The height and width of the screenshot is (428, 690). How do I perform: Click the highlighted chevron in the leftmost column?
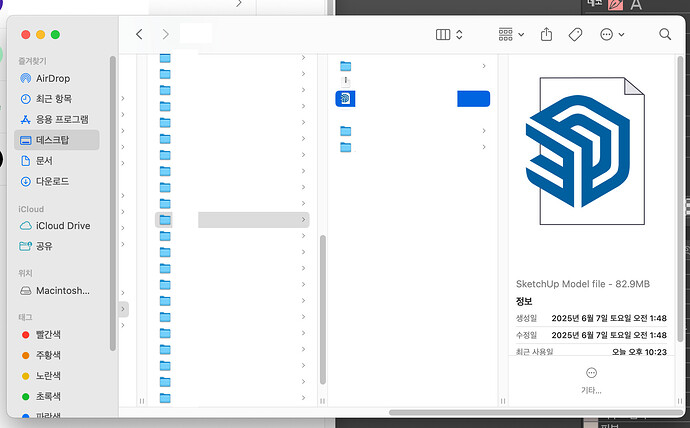(123, 309)
